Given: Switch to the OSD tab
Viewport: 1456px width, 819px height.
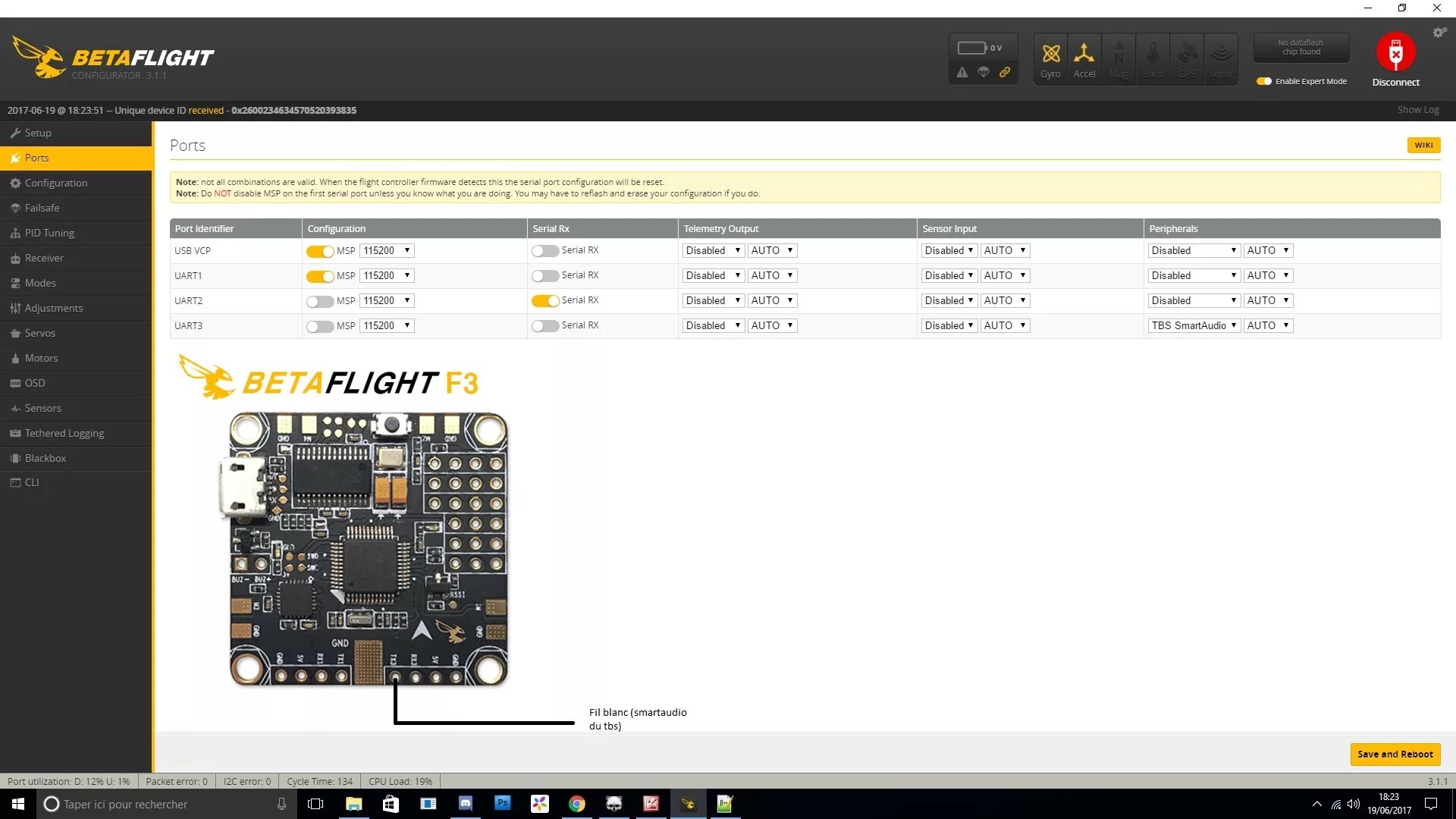Looking at the screenshot, I should (35, 383).
